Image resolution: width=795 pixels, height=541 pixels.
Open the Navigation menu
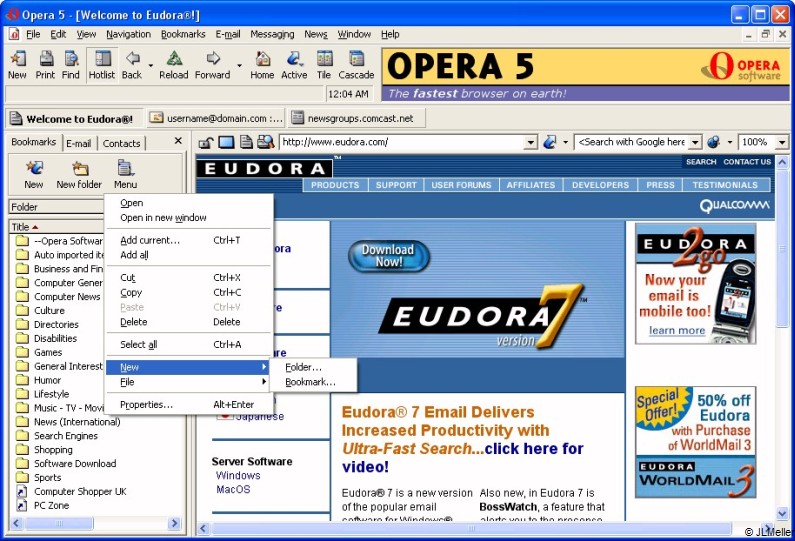click(x=129, y=34)
